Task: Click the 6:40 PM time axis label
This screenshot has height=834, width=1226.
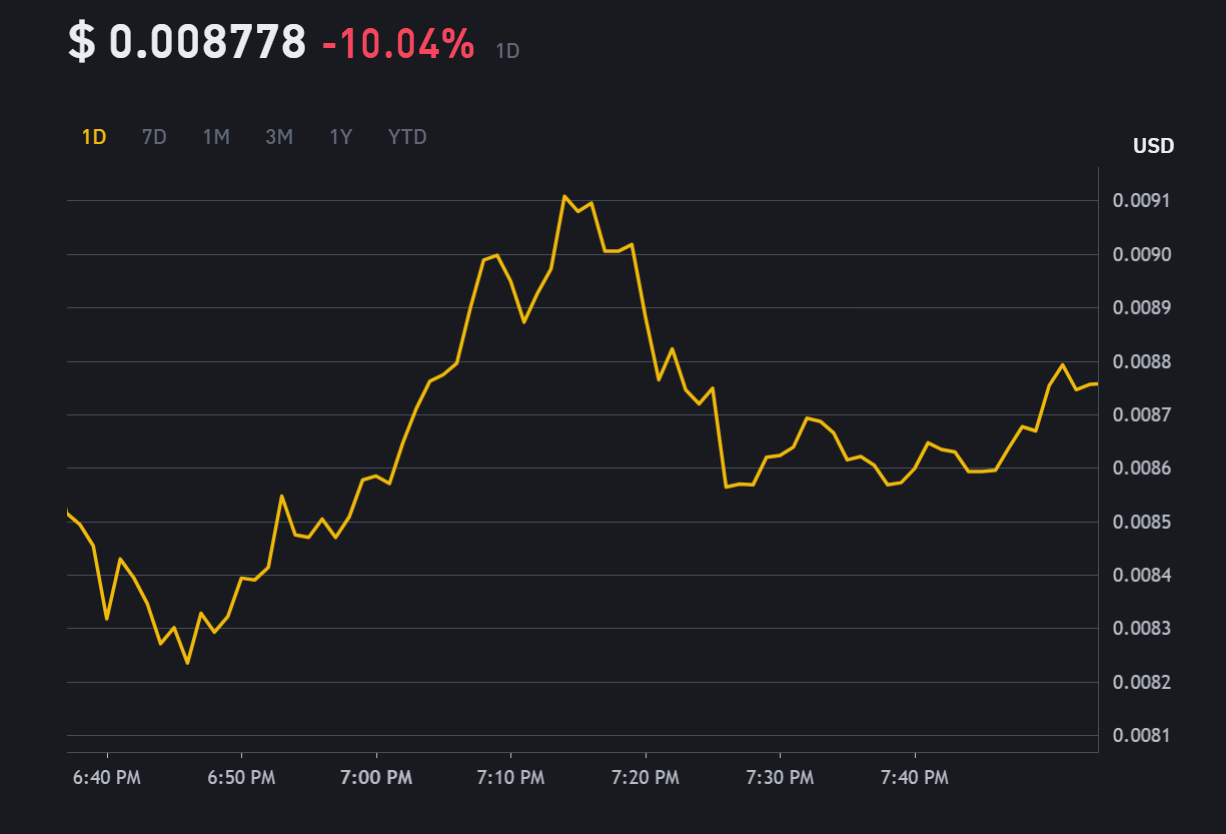Action: tap(107, 777)
